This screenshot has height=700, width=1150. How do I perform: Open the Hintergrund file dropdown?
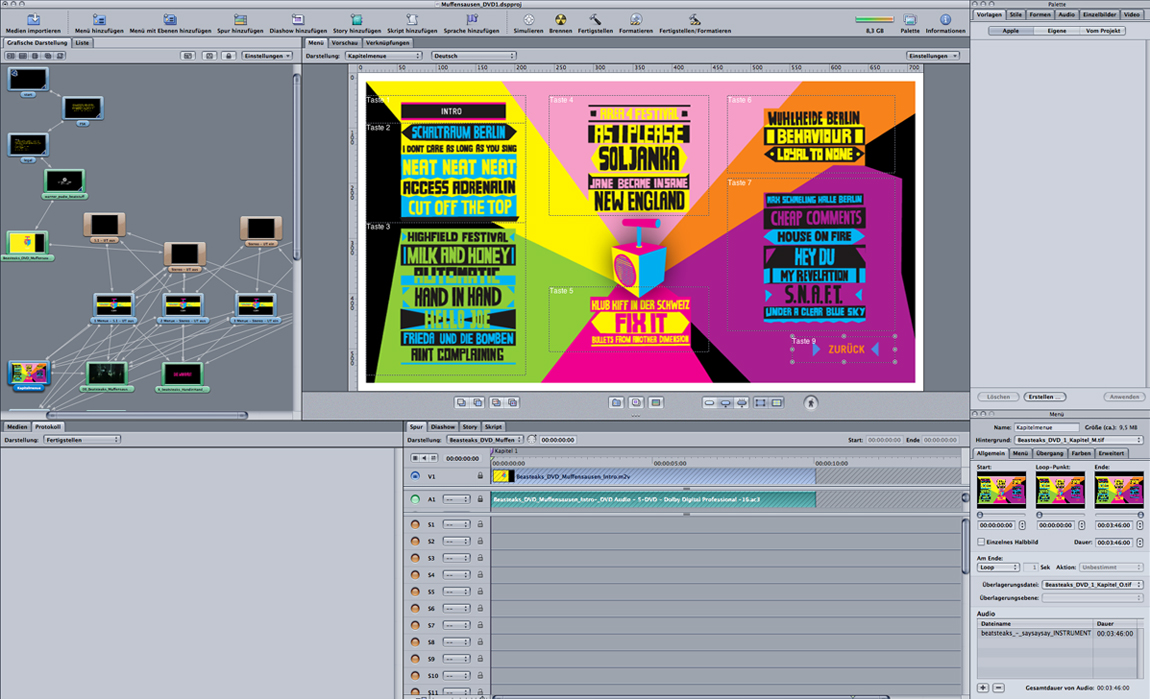pyautogui.click(x=1078, y=440)
